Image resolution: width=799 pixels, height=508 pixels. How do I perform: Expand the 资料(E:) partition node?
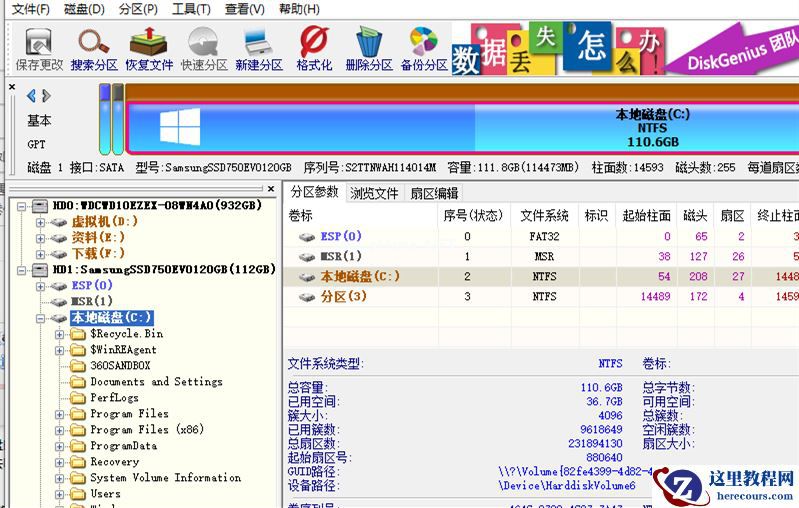pos(40,238)
